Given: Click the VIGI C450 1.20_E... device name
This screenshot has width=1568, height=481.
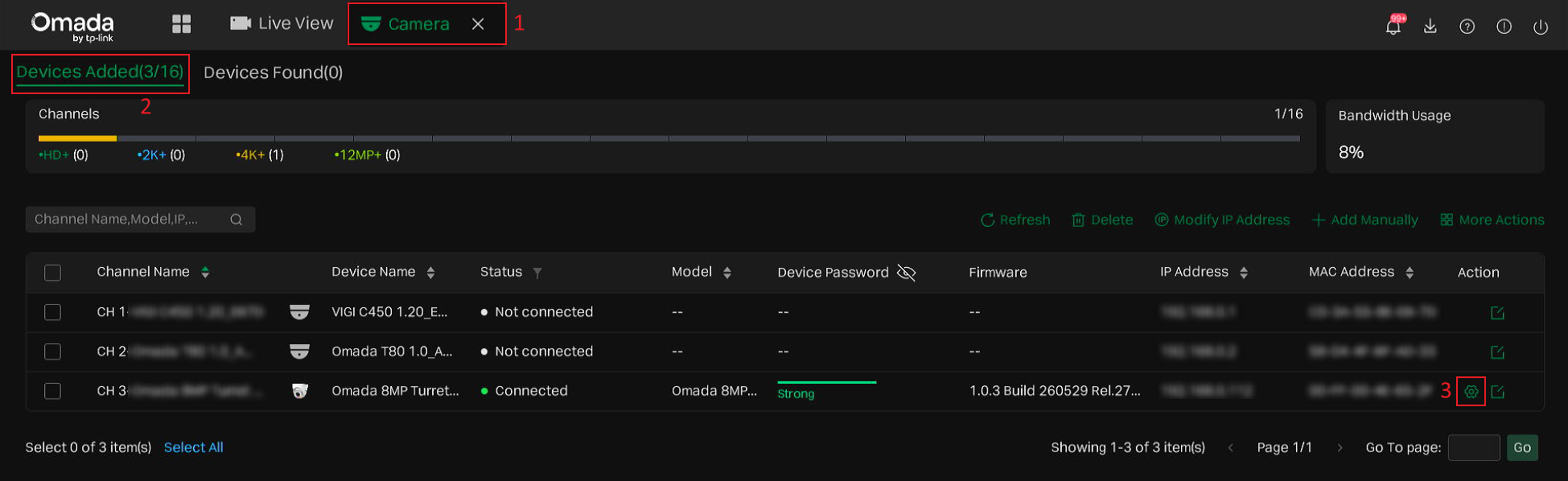Looking at the screenshot, I should [x=390, y=312].
